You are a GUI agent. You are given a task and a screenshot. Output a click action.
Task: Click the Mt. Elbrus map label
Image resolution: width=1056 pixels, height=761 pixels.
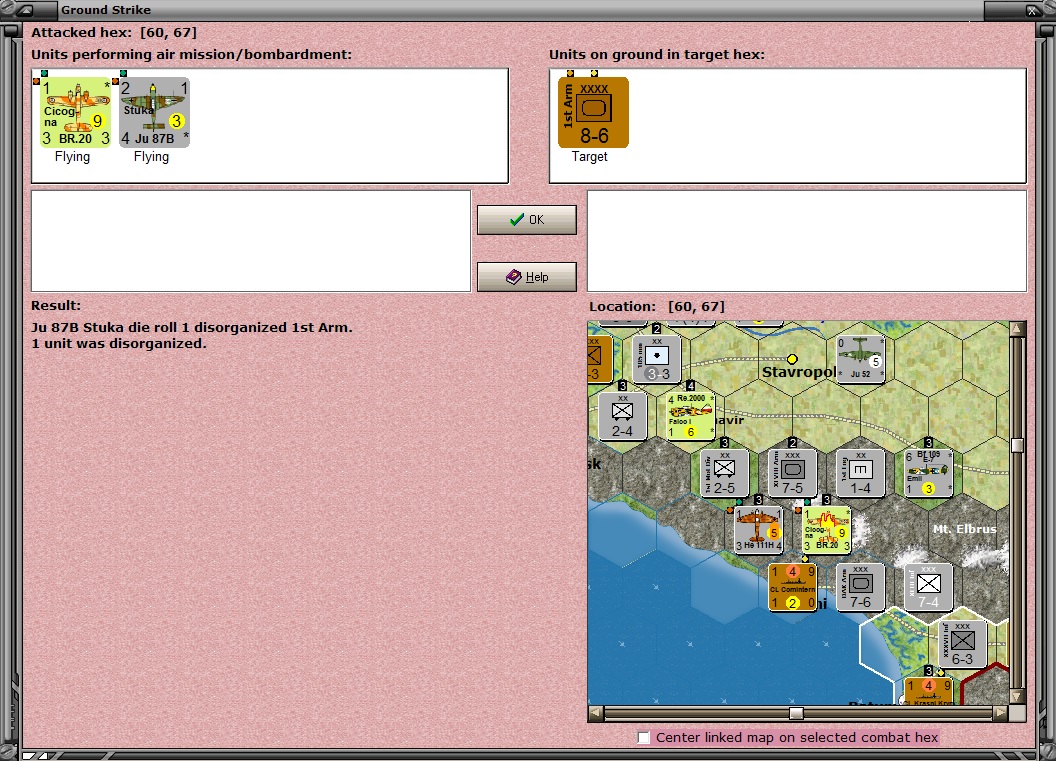tap(964, 529)
